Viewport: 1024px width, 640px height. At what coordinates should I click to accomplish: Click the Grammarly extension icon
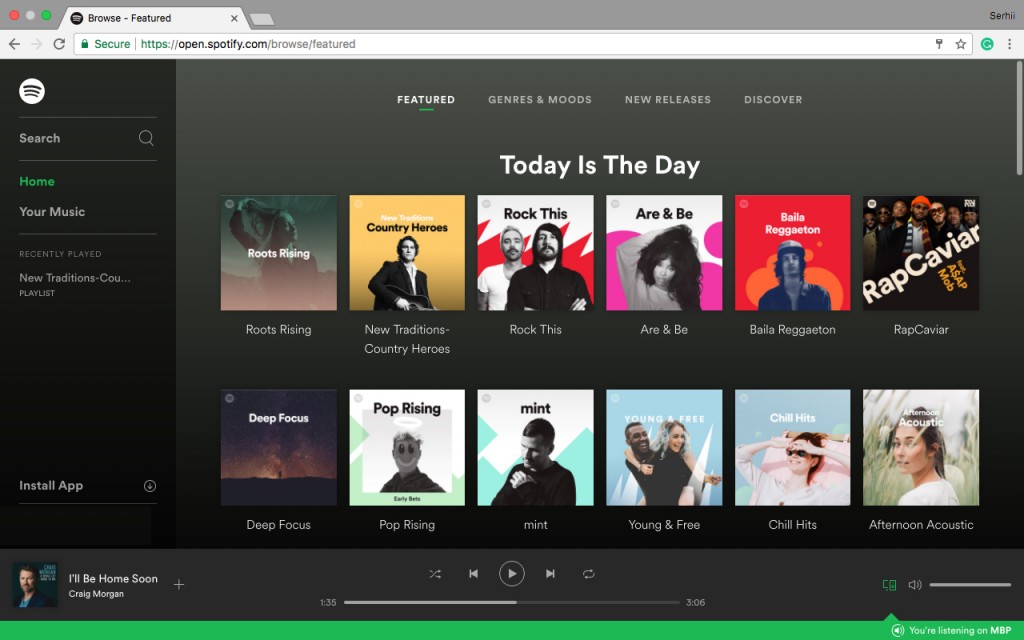989,45
